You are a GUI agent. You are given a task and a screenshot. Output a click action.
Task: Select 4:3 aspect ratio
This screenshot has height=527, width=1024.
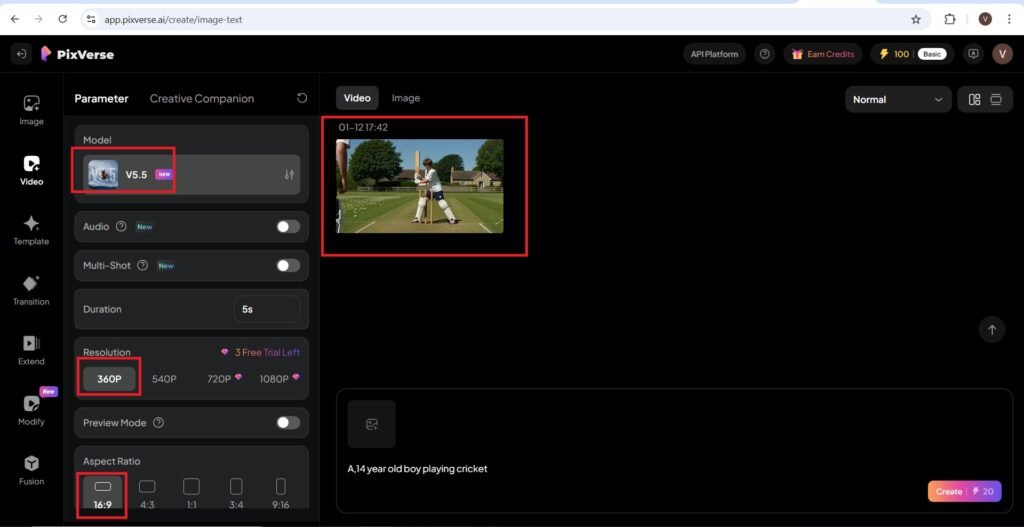point(147,494)
